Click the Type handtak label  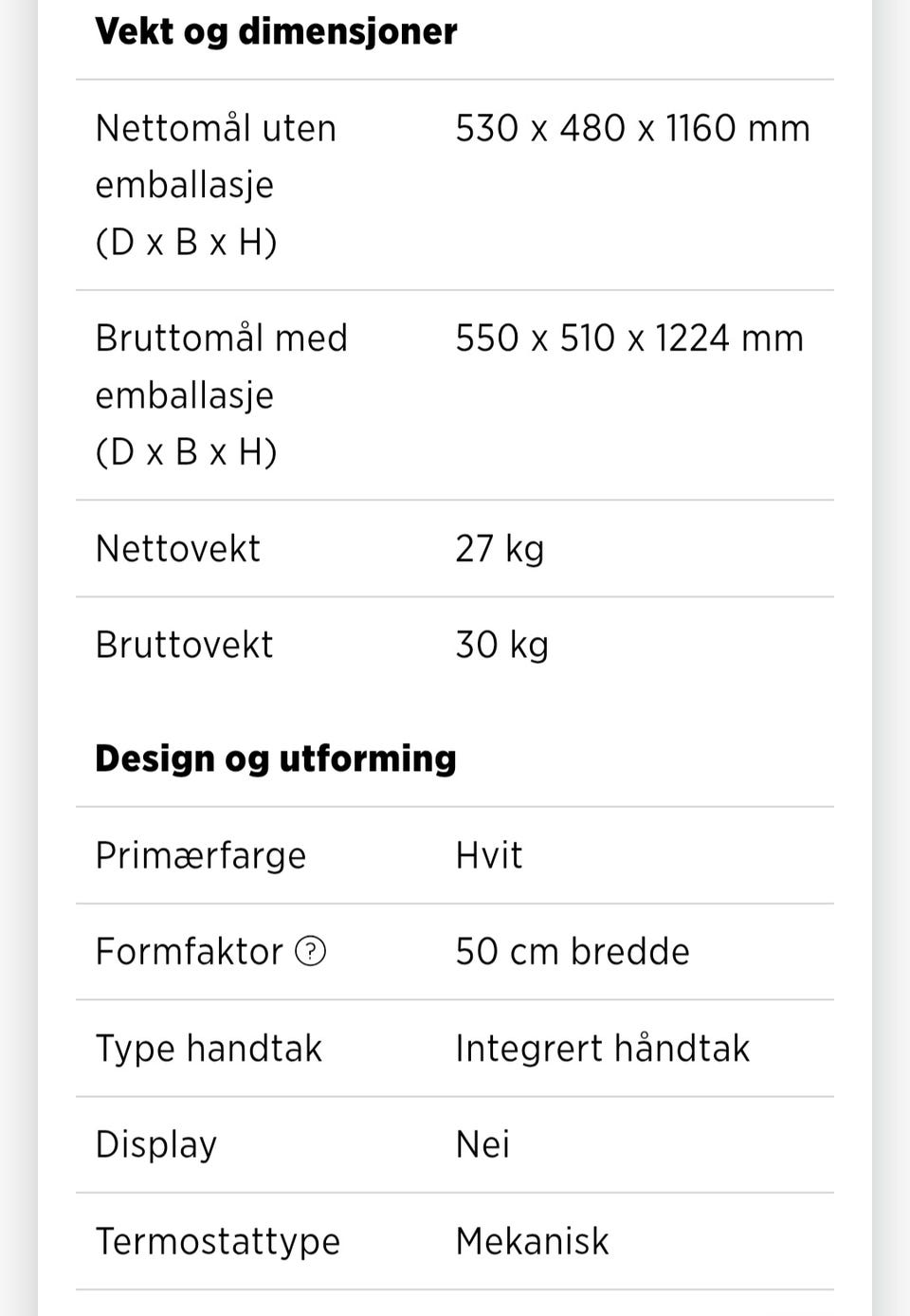209,1049
